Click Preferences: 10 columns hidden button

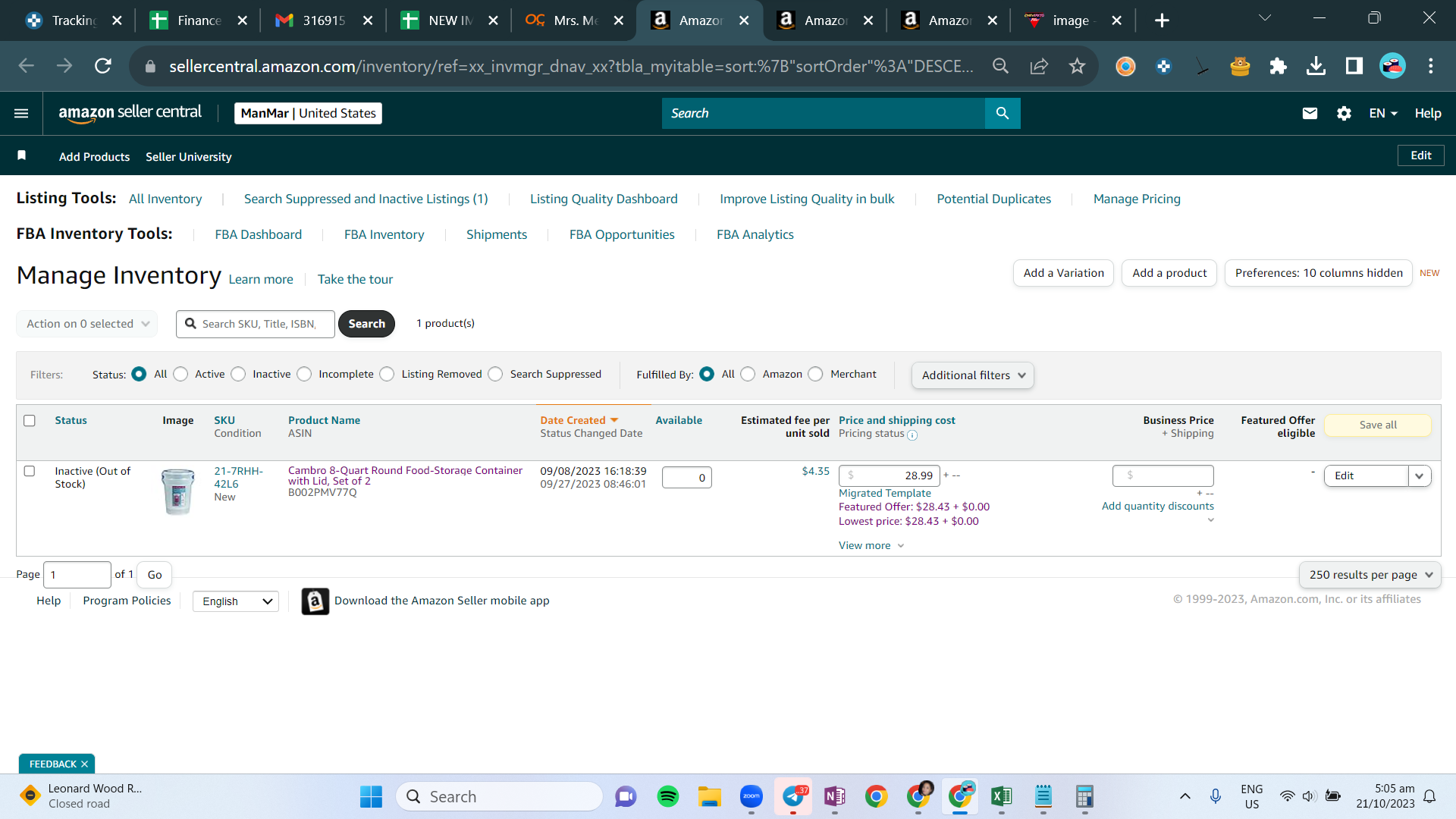pyautogui.click(x=1319, y=273)
